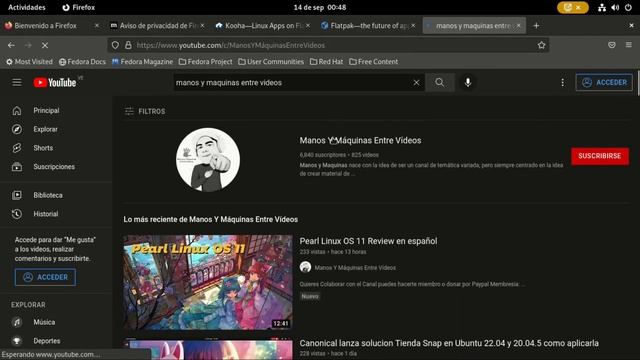This screenshot has width=640, height=360.
Task: Open the clock calendar 14 de sep
Action: pyautogui.click(x=320, y=7)
